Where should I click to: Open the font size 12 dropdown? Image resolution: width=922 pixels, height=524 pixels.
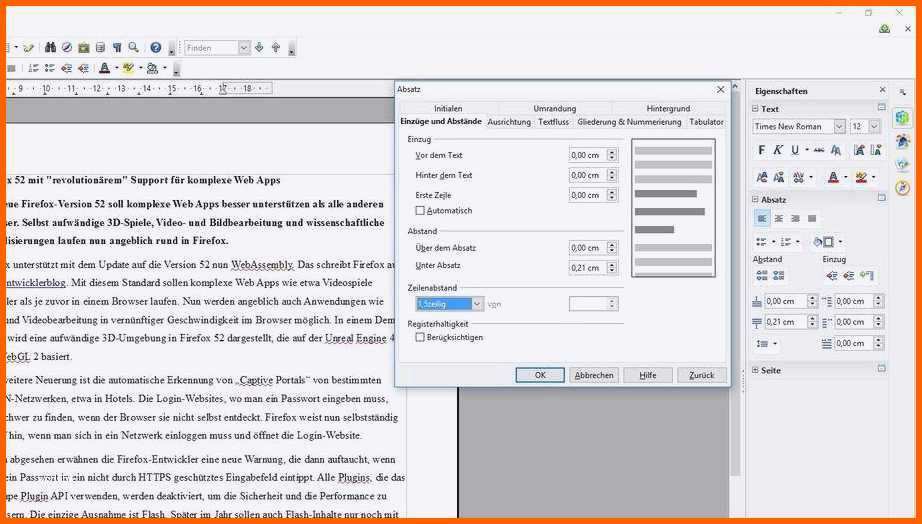click(874, 126)
